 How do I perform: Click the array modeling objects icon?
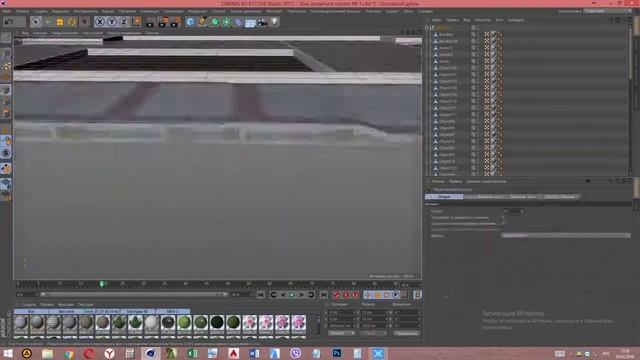tap(226, 22)
